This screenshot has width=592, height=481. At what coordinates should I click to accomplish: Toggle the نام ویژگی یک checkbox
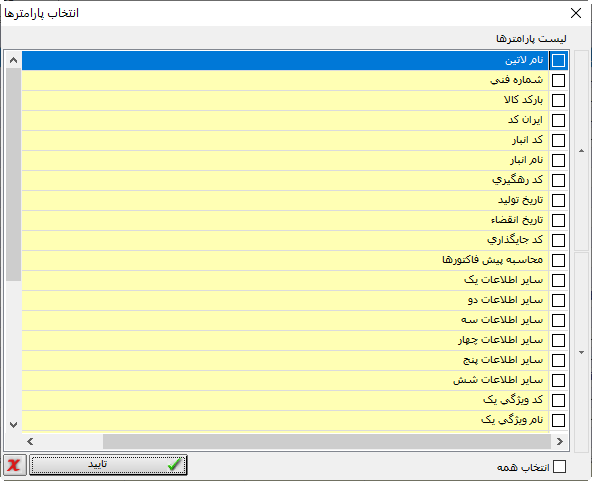pos(558,421)
